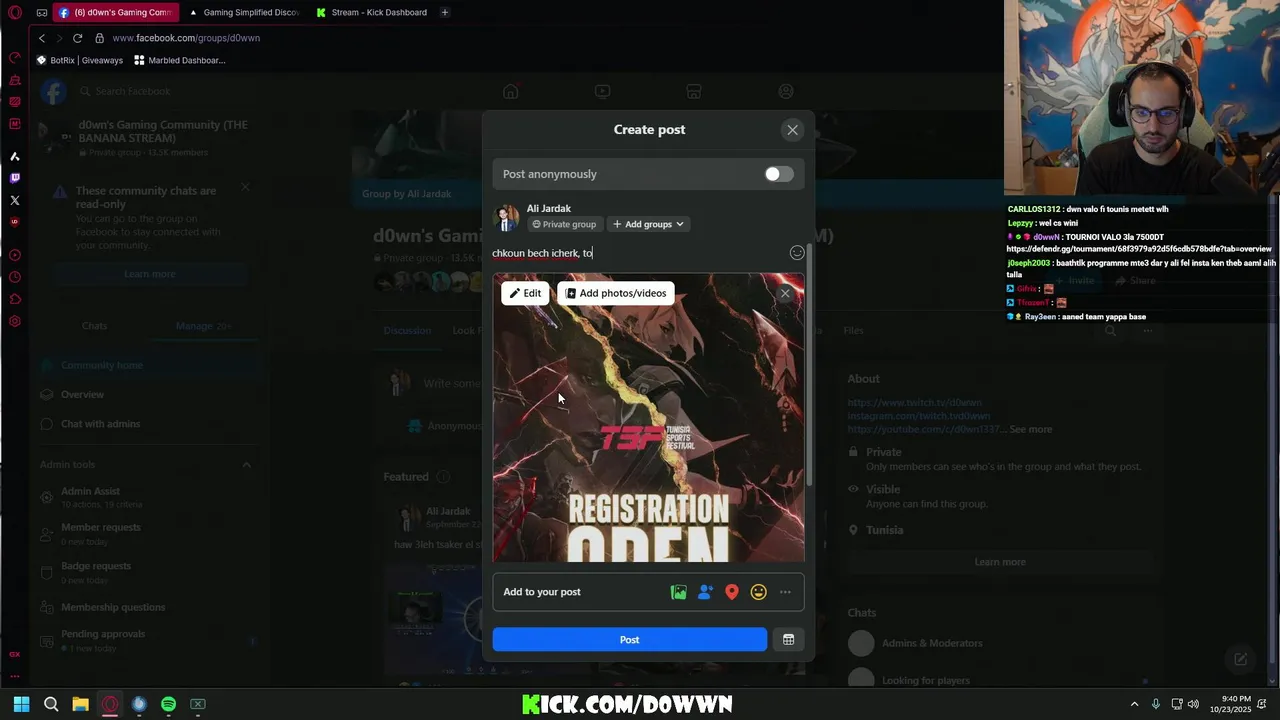Open the Add groups dropdown

pyautogui.click(x=648, y=224)
